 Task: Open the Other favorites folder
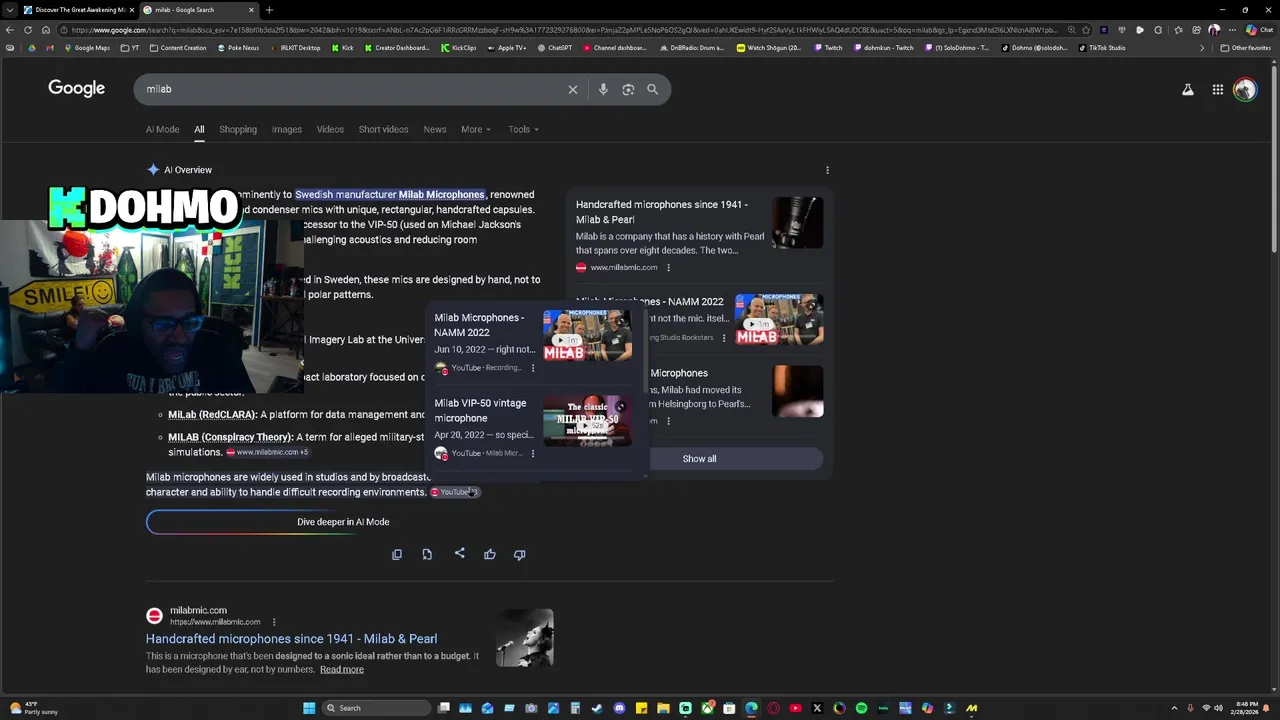[x=1246, y=48]
